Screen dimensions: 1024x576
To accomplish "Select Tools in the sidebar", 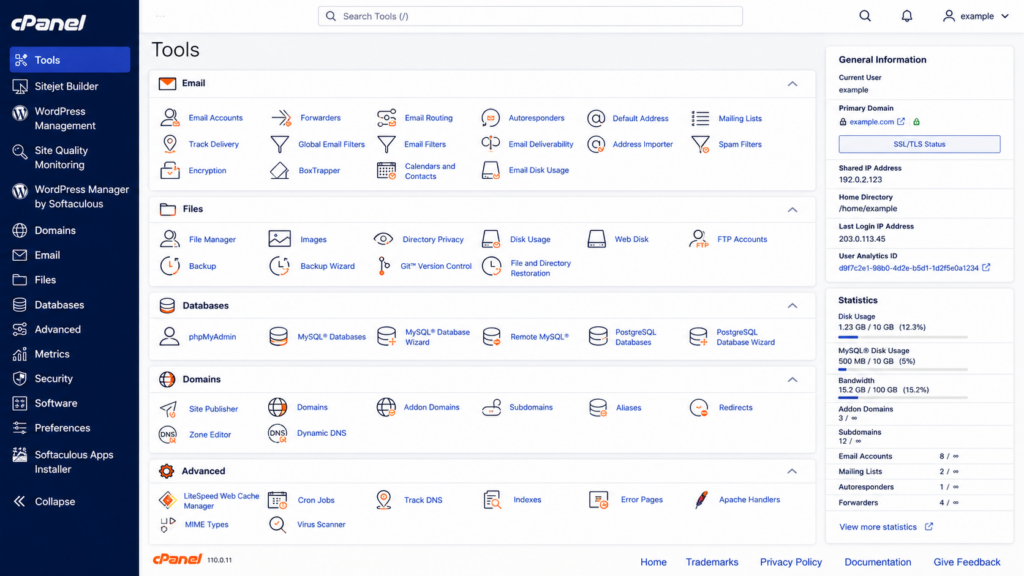I will tap(70, 60).
